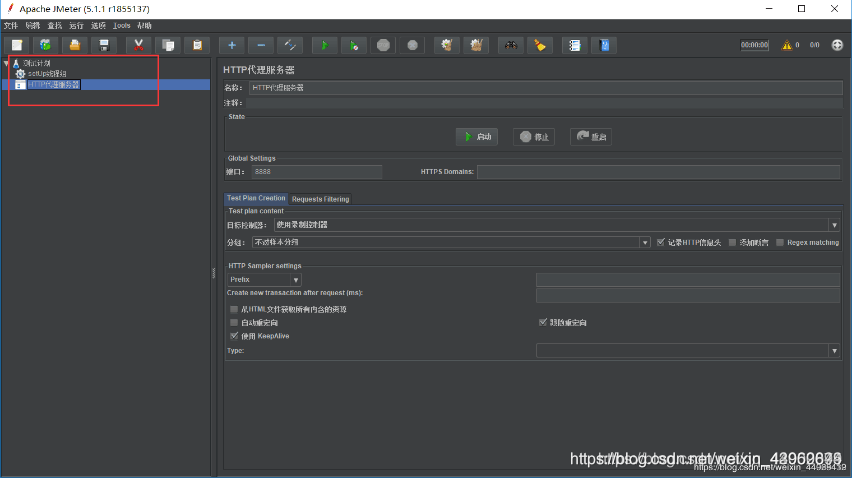
Task: Click the New test plan toolbar icon
Action: (x=17, y=45)
